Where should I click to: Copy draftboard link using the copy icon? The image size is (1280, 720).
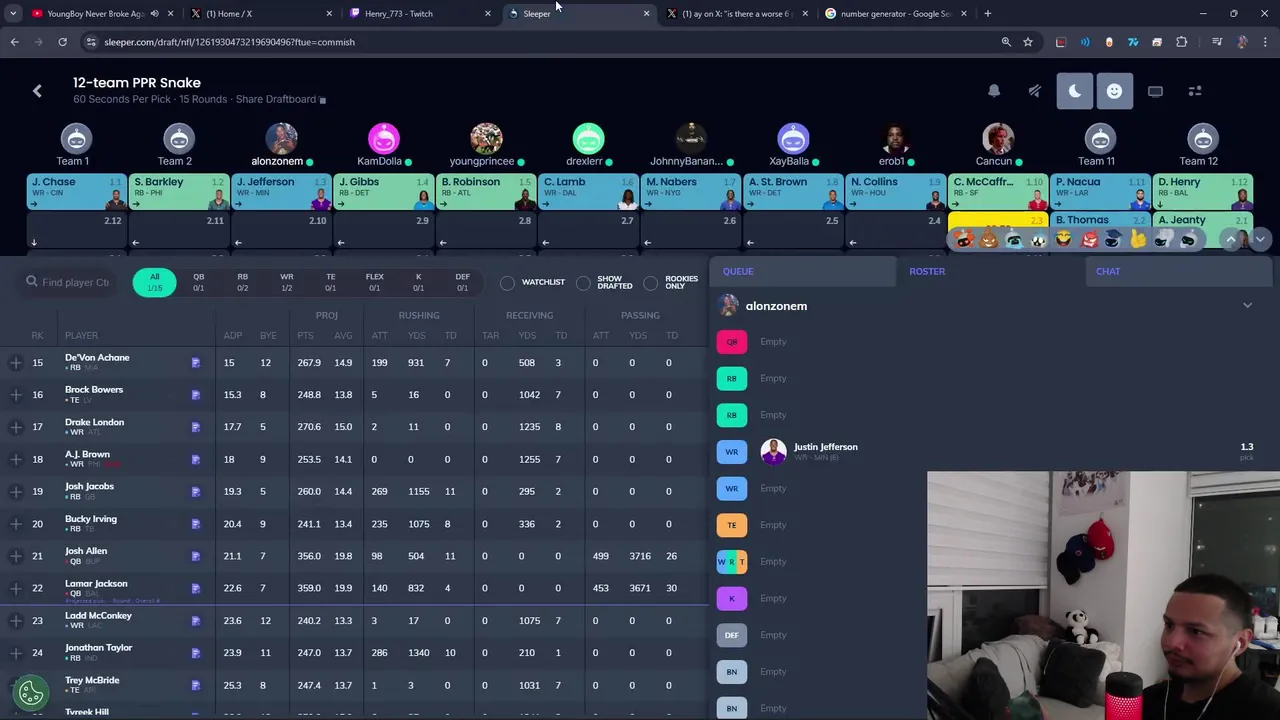pos(323,100)
